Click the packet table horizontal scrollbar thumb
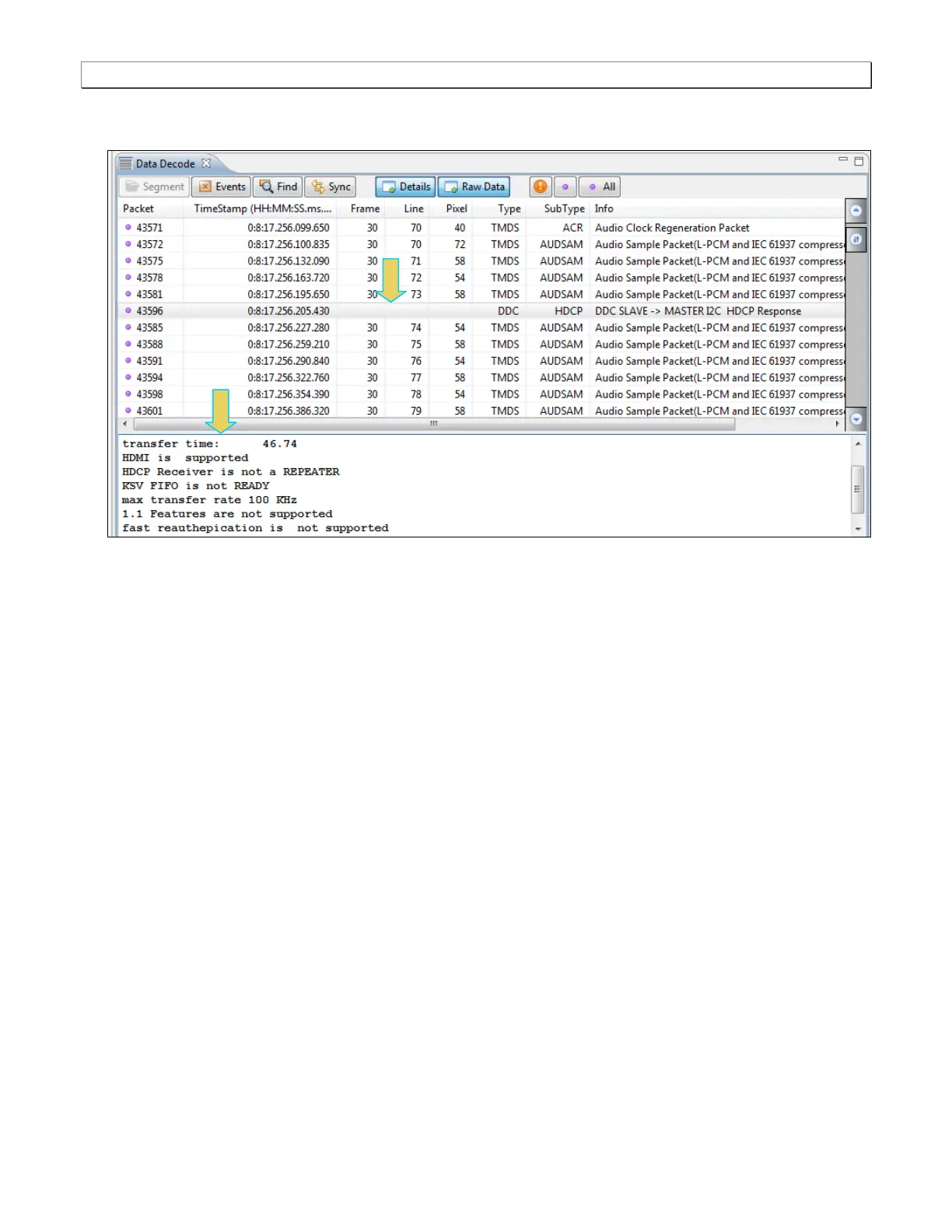This screenshot has height=1232, width=952. (434, 424)
